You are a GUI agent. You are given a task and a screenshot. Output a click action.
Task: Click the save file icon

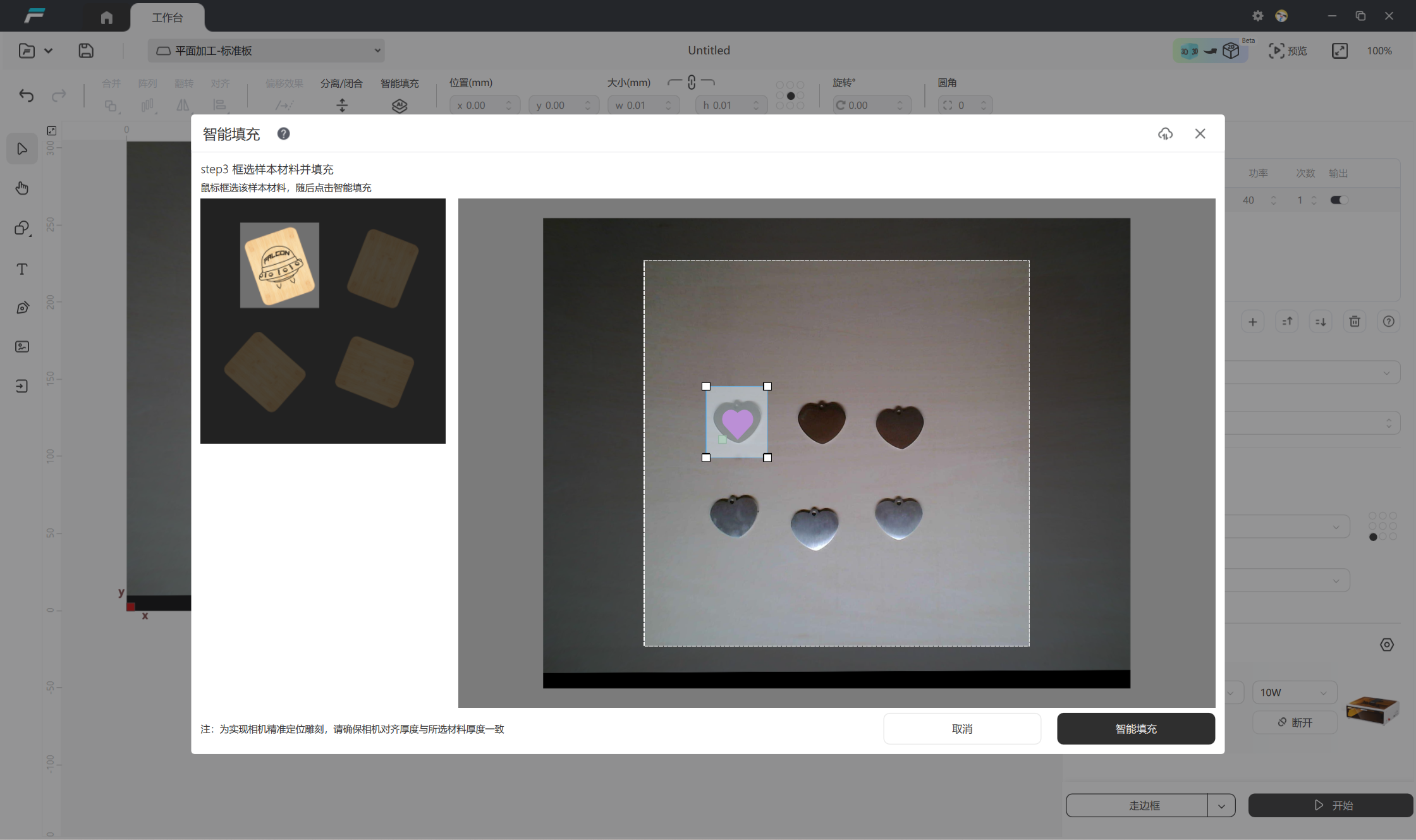(86, 51)
